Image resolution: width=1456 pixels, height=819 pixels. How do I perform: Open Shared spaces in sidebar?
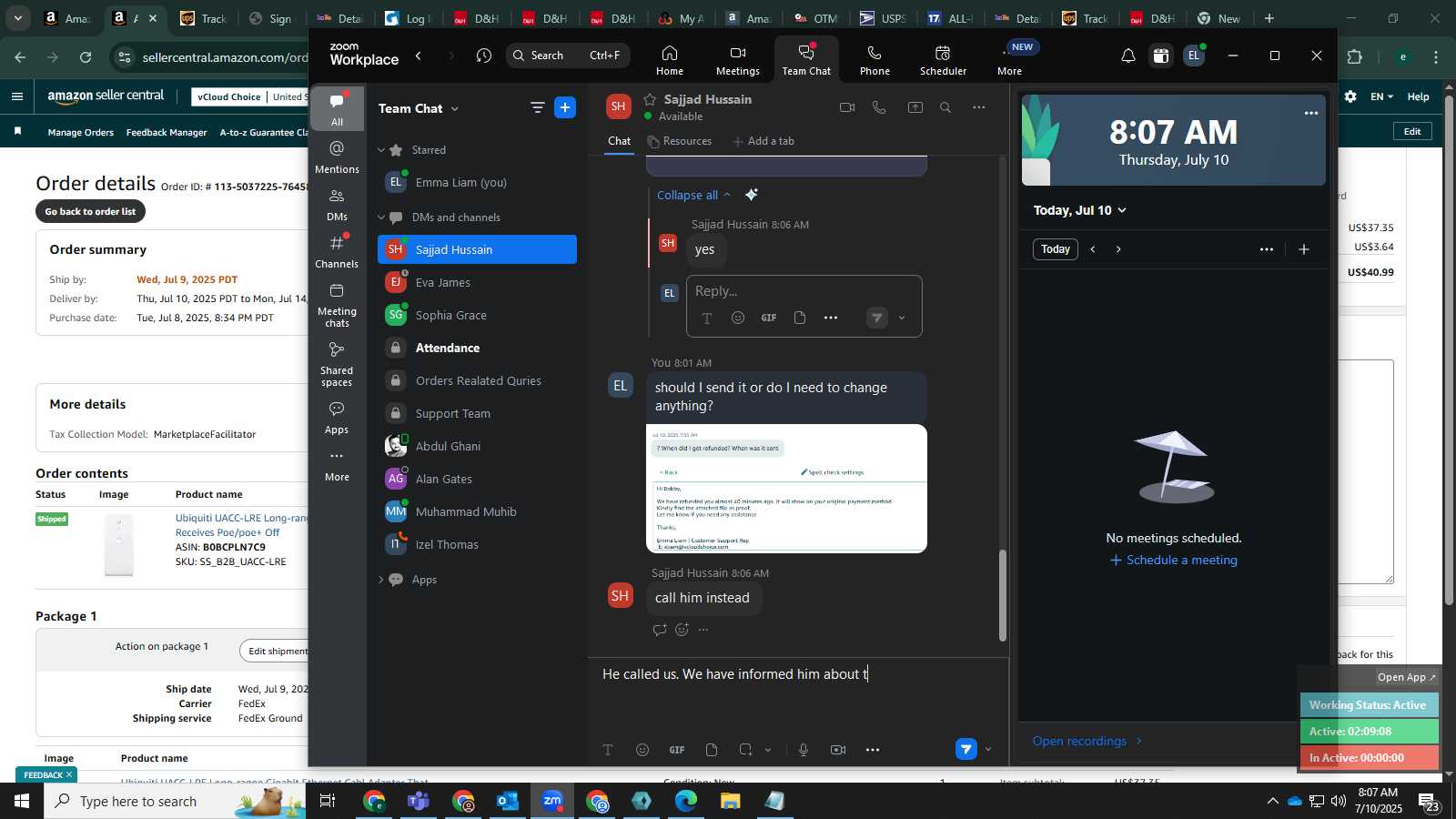(337, 363)
